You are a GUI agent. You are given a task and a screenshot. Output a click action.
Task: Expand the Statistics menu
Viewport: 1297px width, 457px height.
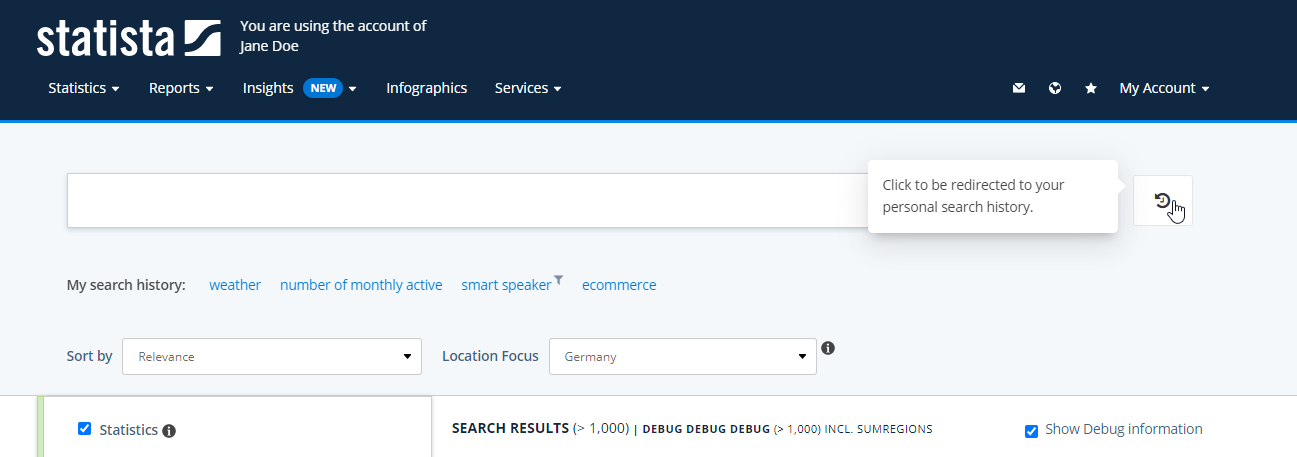(x=84, y=88)
